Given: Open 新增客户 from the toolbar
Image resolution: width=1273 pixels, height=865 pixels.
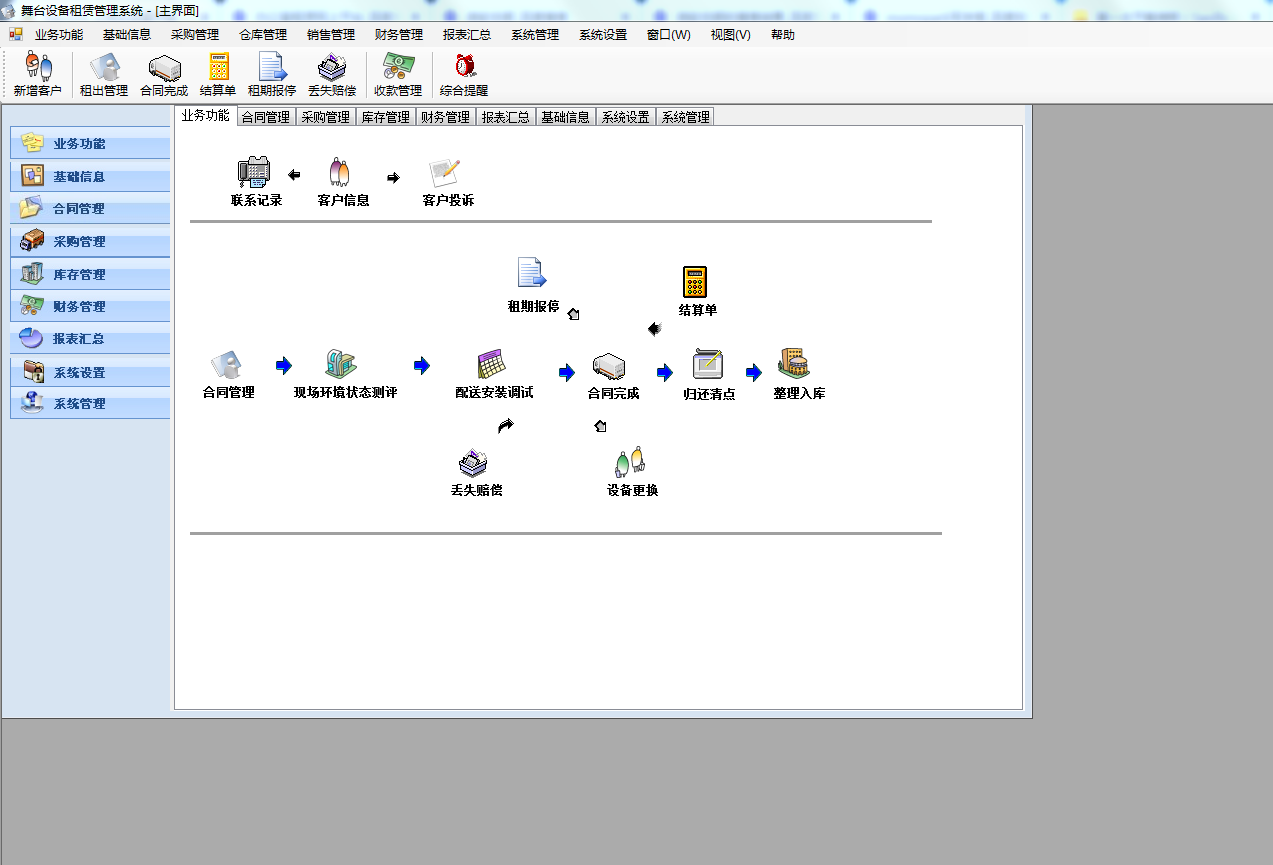Looking at the screenshot, I should [39, 74].
